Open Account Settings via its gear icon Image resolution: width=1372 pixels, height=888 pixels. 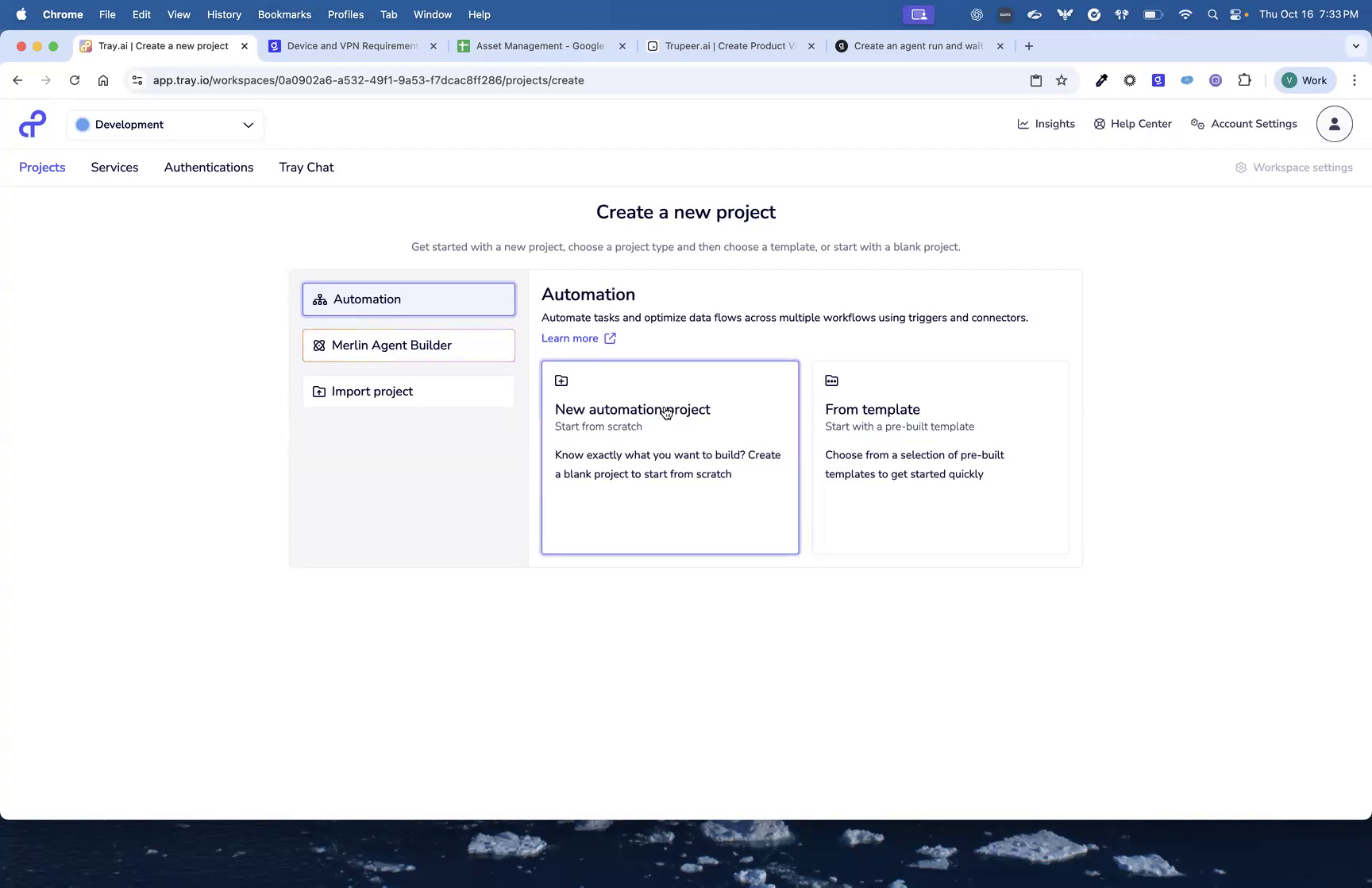click(1197, 124)
